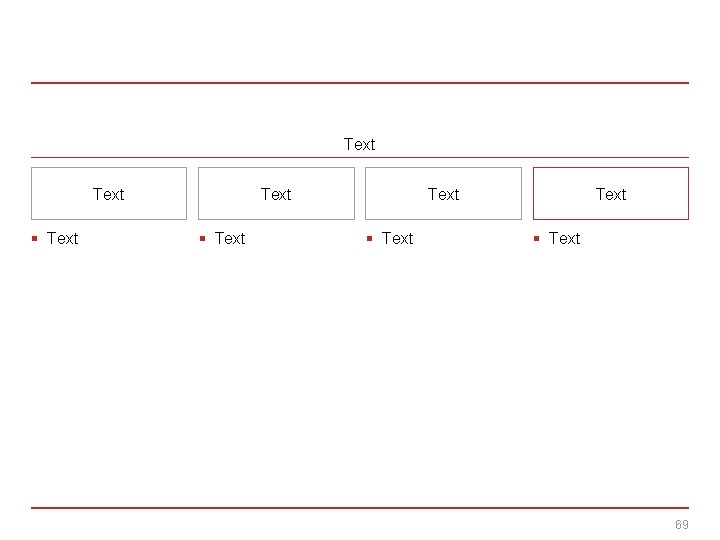720x540 pixels.
Task: Select the thick red line at the top
Action: point(360,83)
